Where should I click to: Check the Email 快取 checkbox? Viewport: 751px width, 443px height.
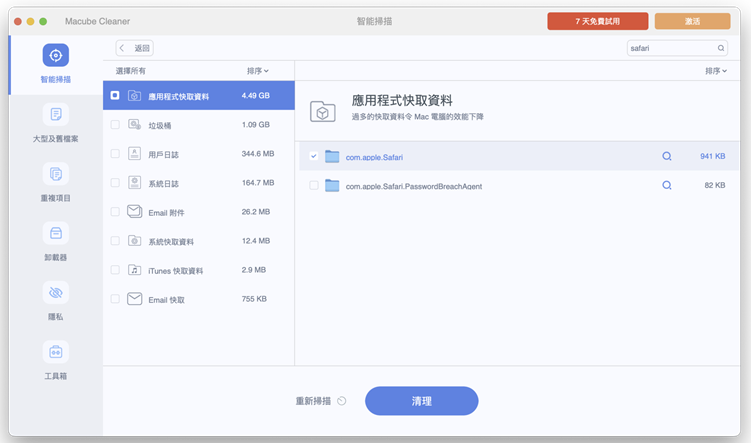(x=115, y=299)
